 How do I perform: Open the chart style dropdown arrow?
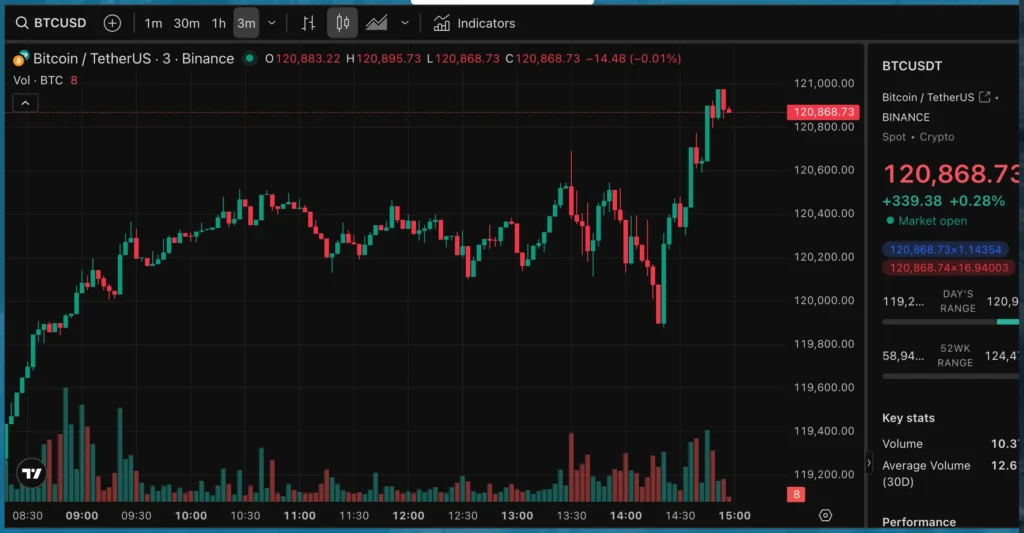tap(404, 22)
